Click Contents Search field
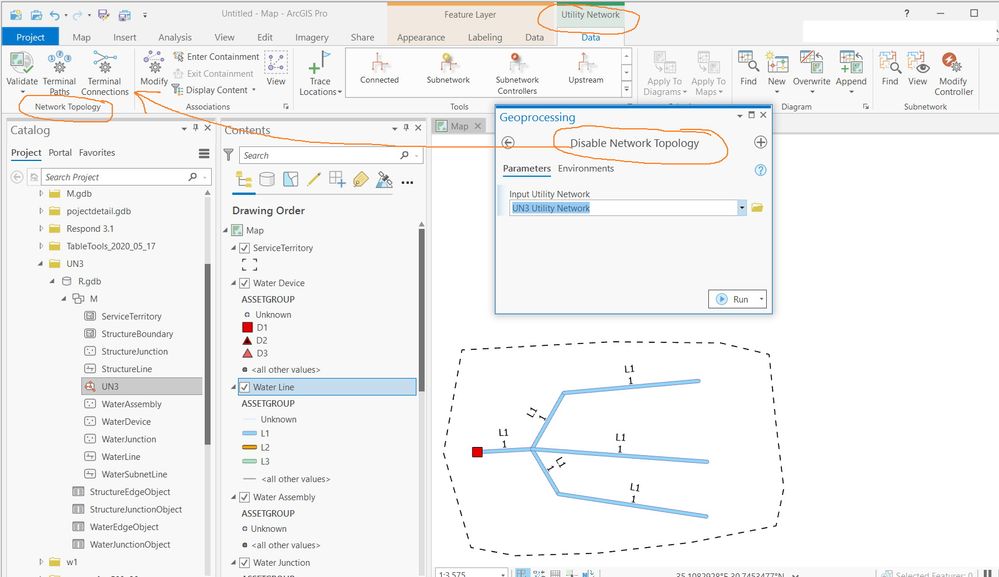999x577 pixels. 319,155
